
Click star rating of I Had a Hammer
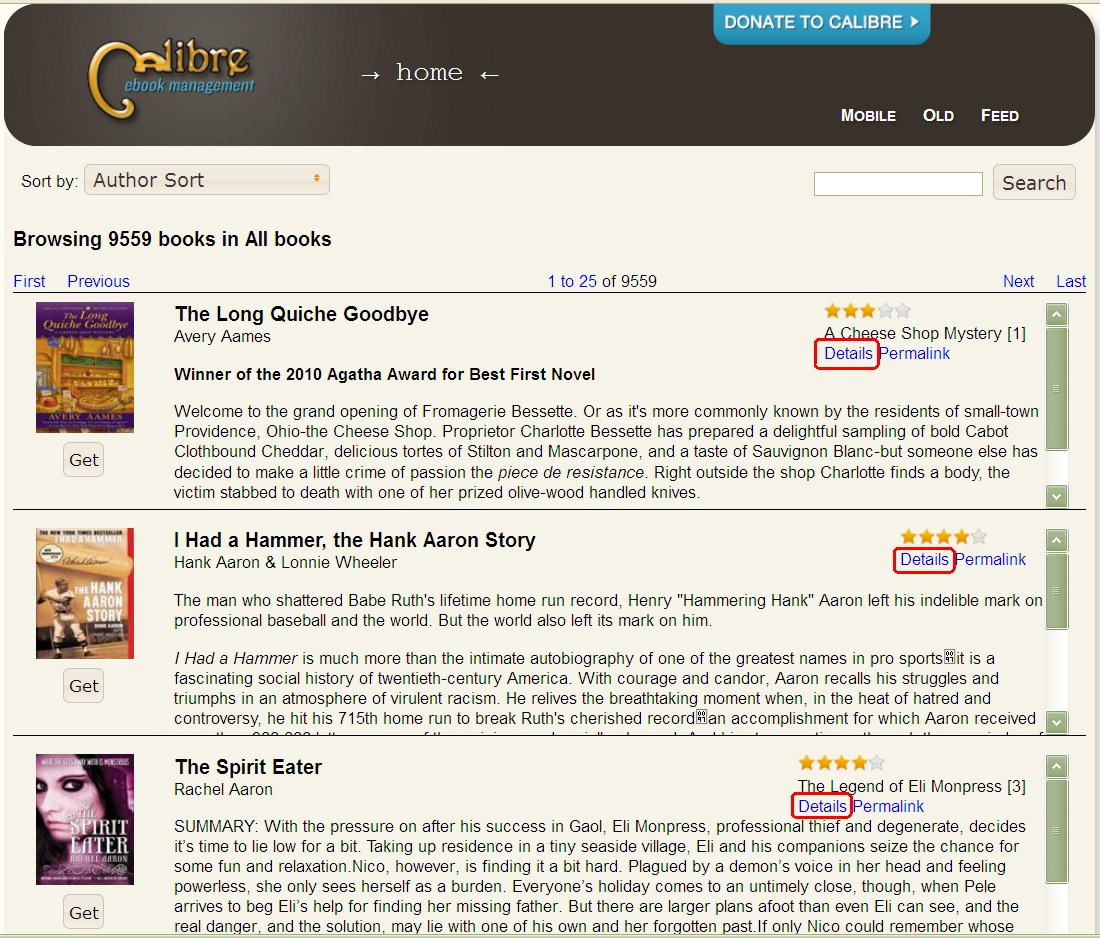tap(944, 537)
